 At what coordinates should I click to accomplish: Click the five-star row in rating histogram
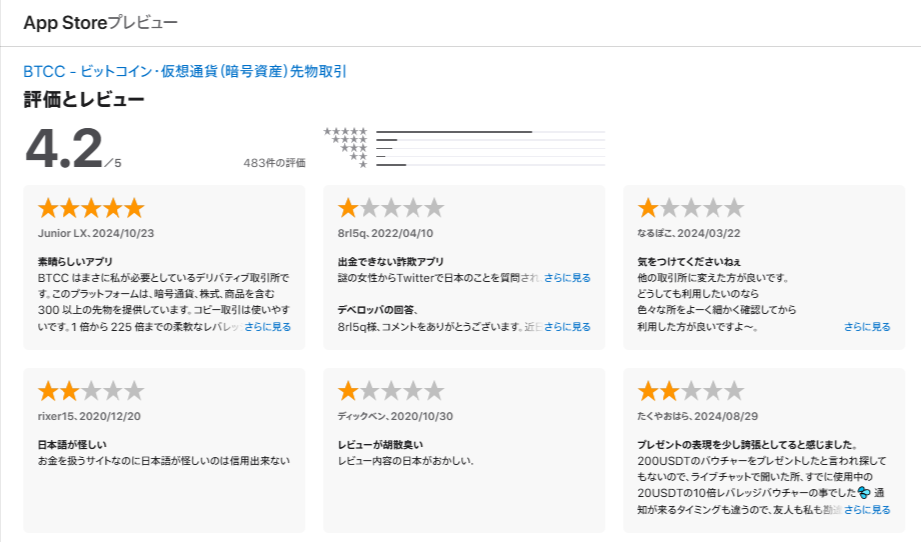(464, 132)
